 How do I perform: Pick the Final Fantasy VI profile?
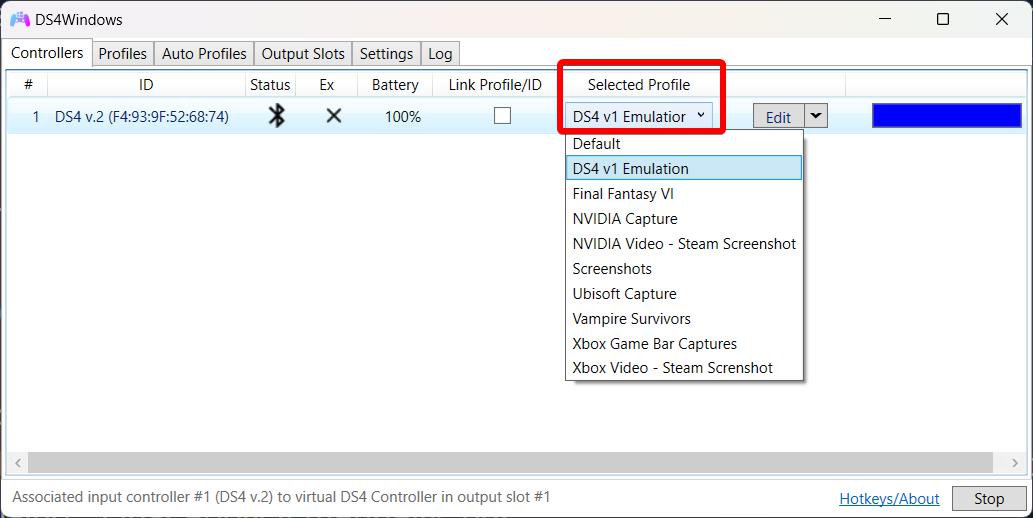(684, 194)
